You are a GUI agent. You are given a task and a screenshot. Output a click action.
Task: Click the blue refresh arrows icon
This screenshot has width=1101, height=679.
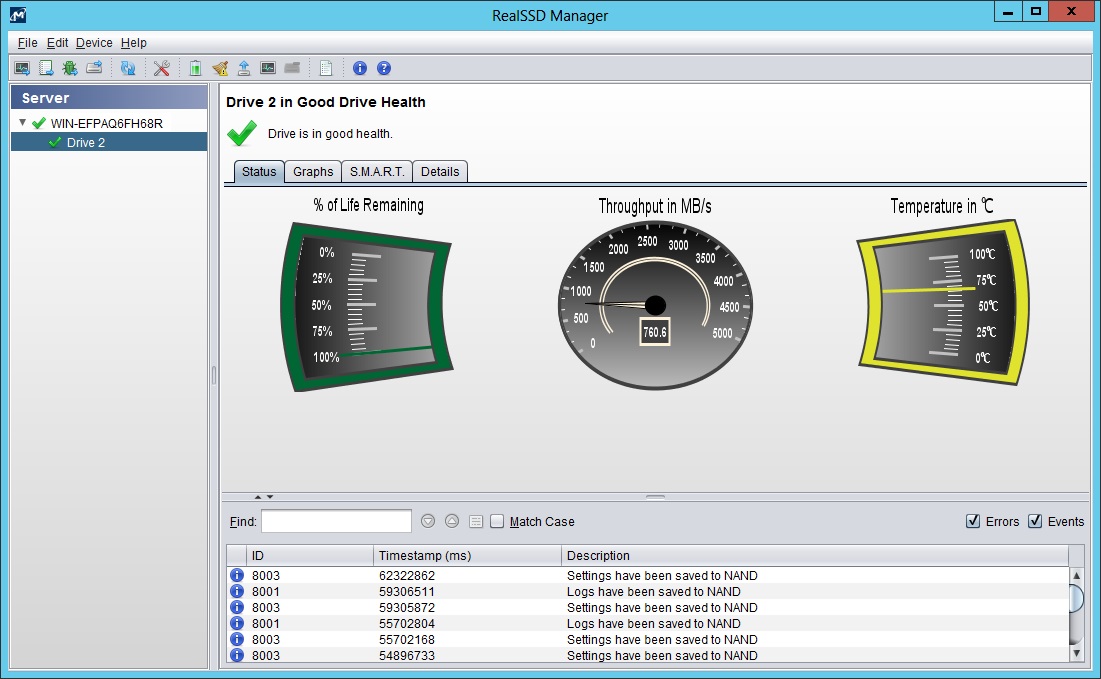(x=128, y=68)
